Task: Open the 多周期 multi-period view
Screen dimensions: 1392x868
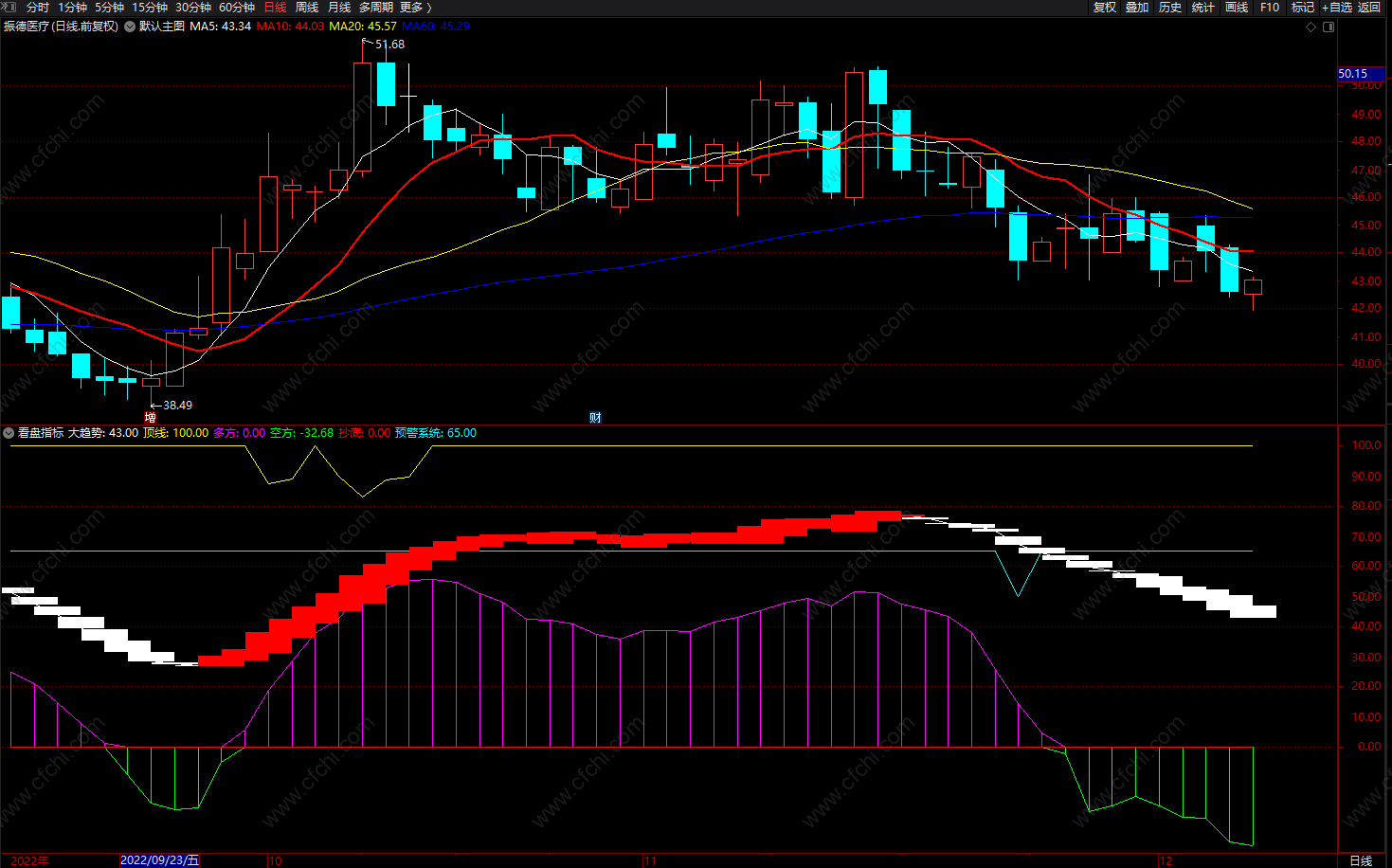Action: coord(376,7)
